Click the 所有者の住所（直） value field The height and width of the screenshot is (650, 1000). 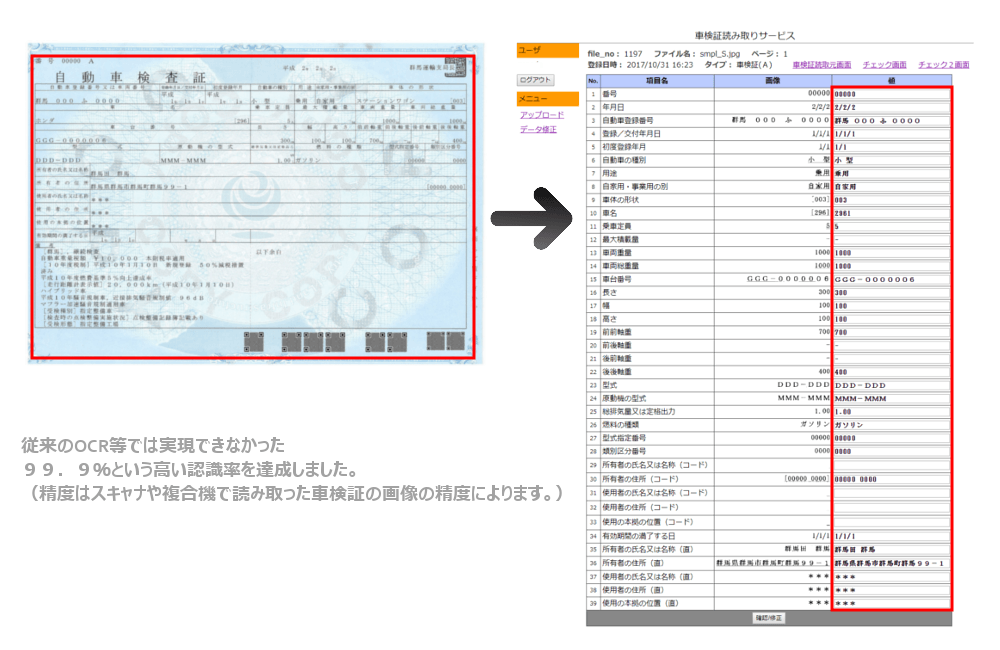890,564
